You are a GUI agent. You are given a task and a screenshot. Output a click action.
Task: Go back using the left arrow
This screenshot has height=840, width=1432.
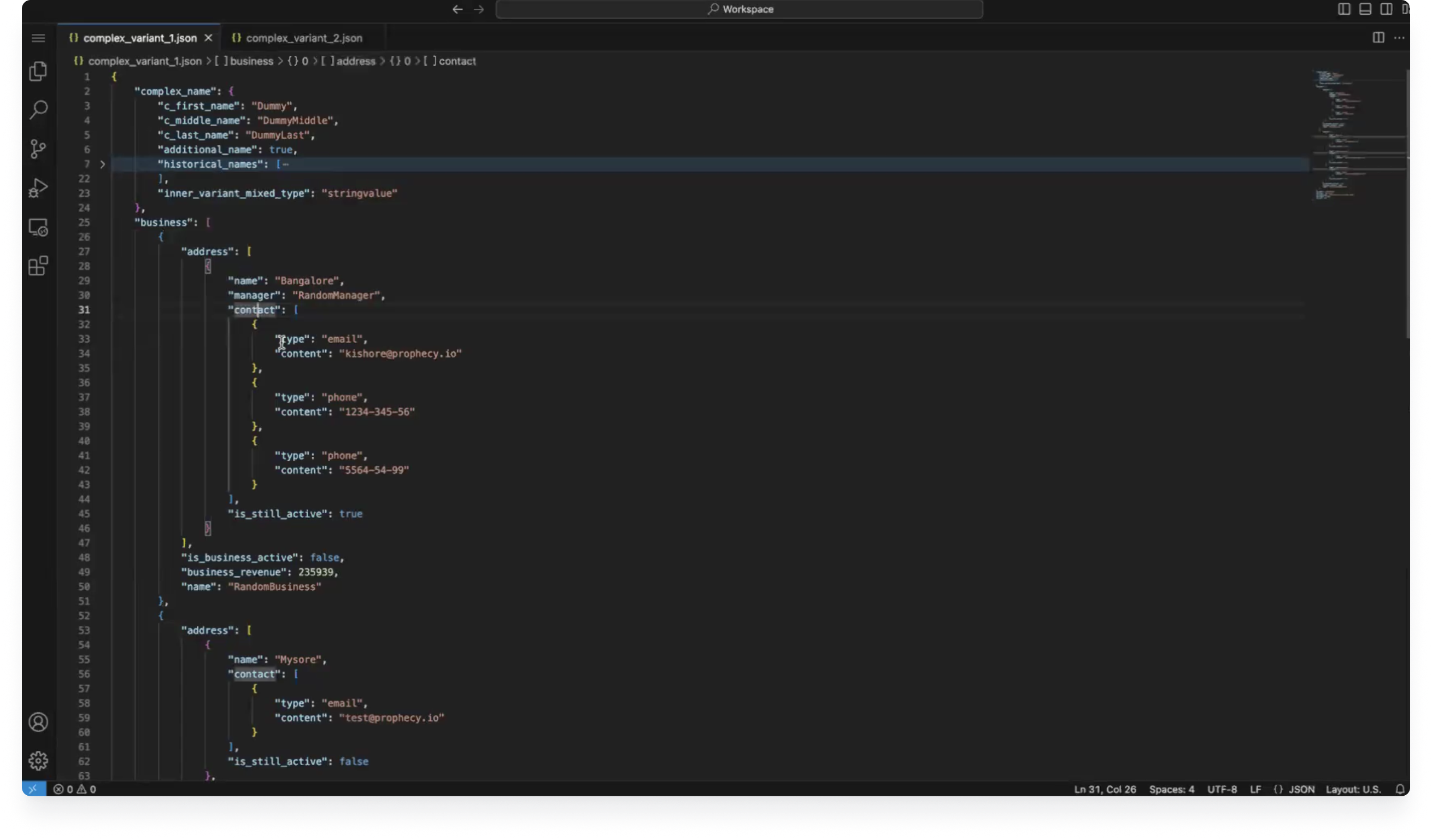click(x=457, y=9)
